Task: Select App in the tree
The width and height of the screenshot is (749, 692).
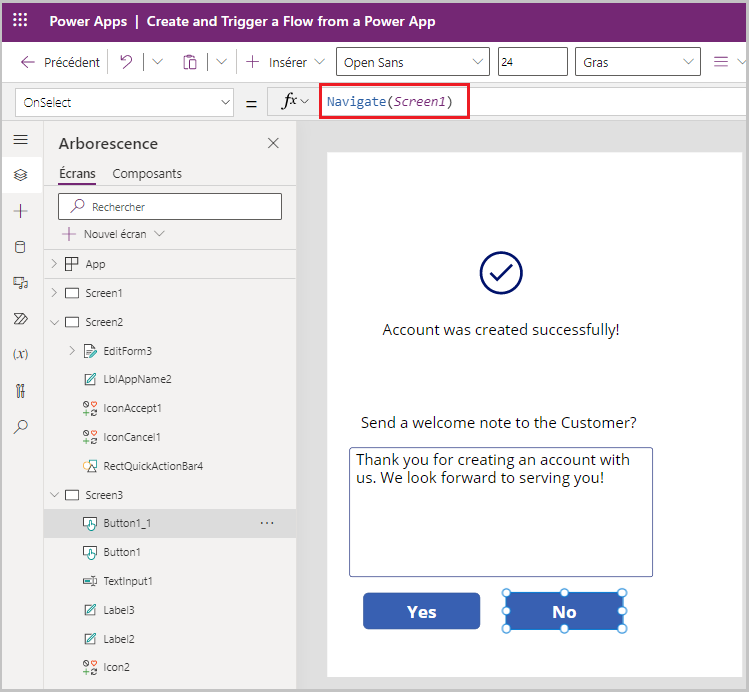Action: 95,264
